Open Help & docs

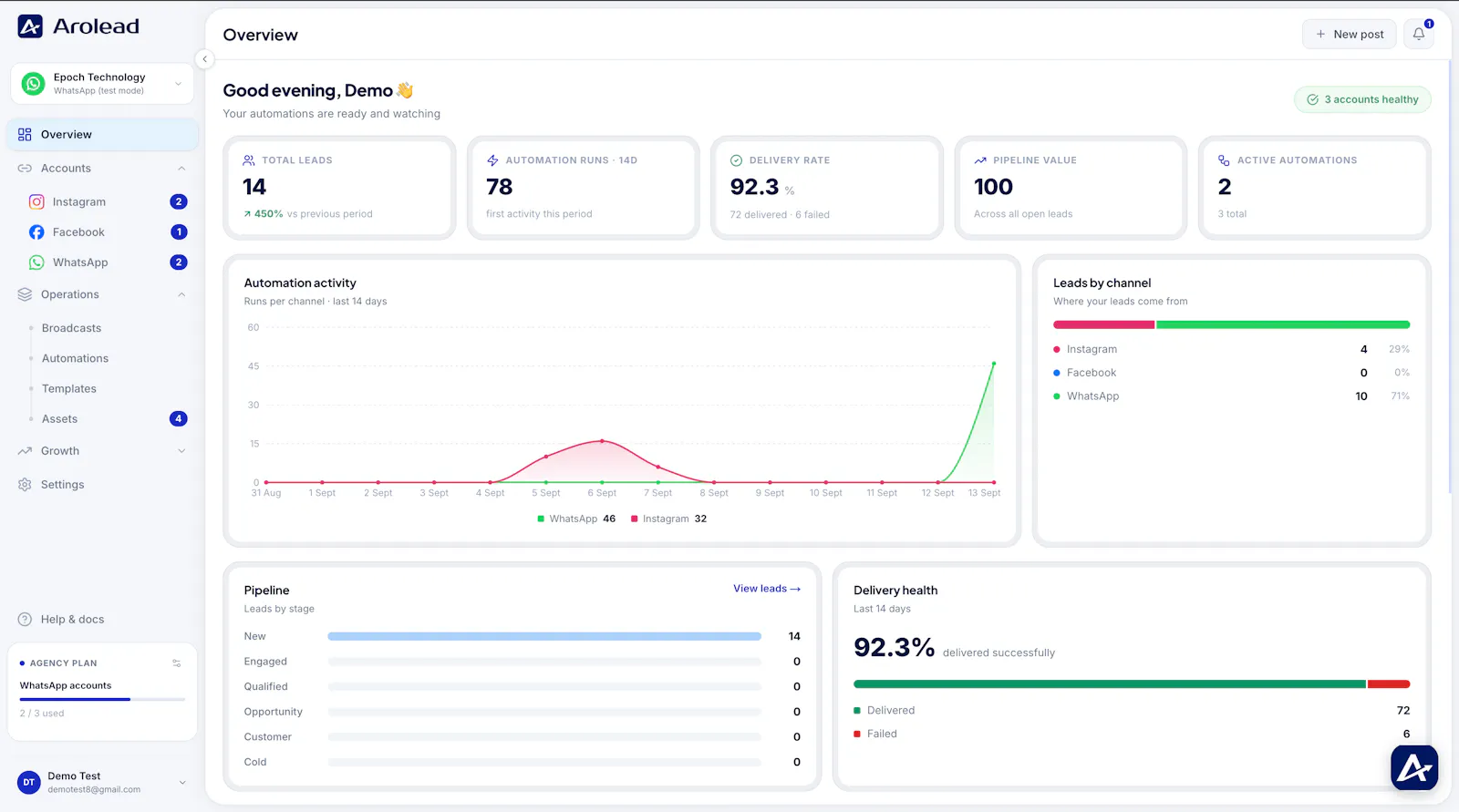pos(72,620)
